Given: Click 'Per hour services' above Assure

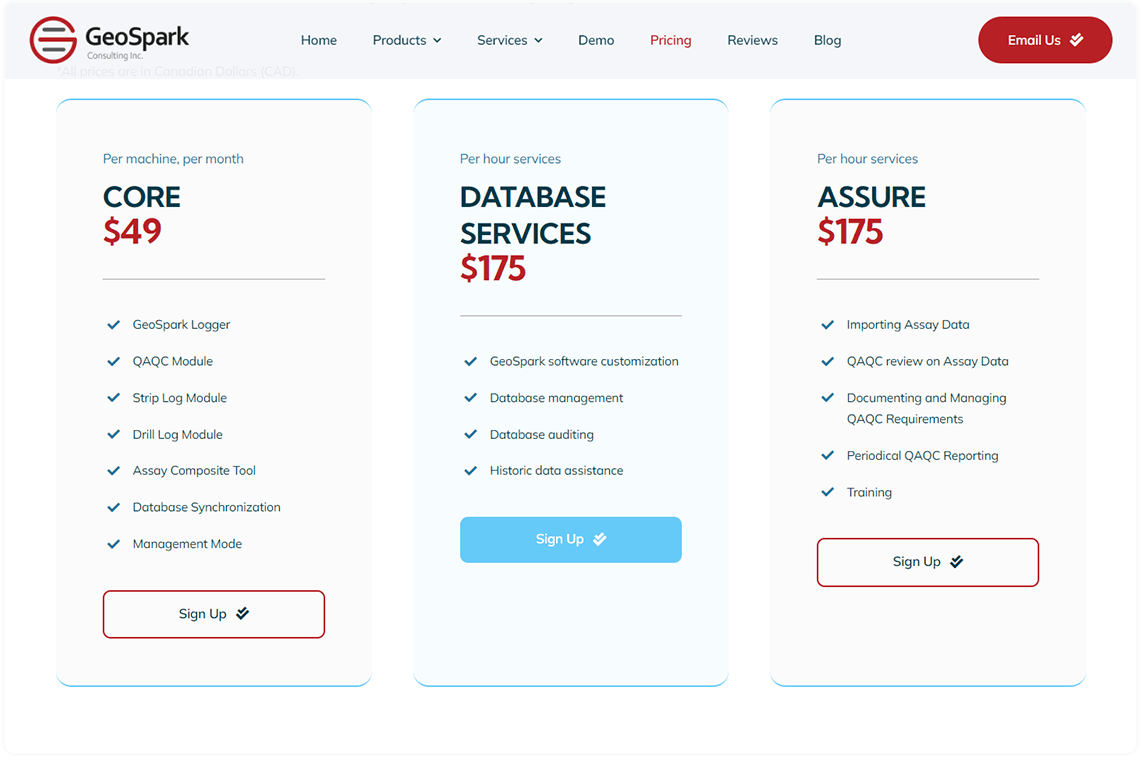Looking at the screenshot, I should tap(867, 159).
